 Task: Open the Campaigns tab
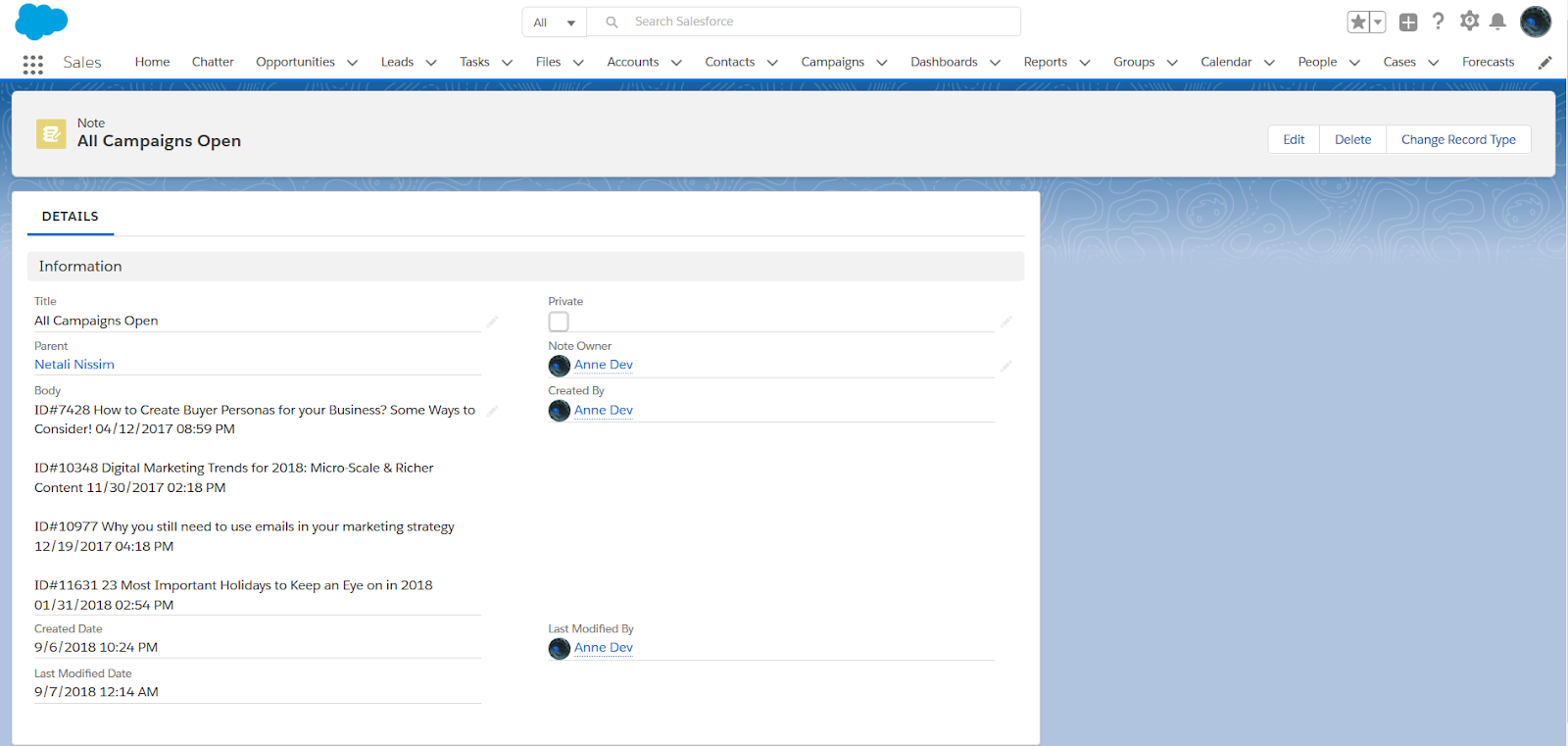pos(832,62)
